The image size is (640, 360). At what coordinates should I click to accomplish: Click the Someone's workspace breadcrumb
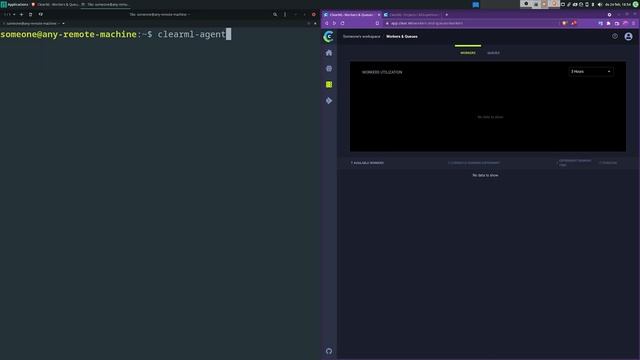(361, 36)
